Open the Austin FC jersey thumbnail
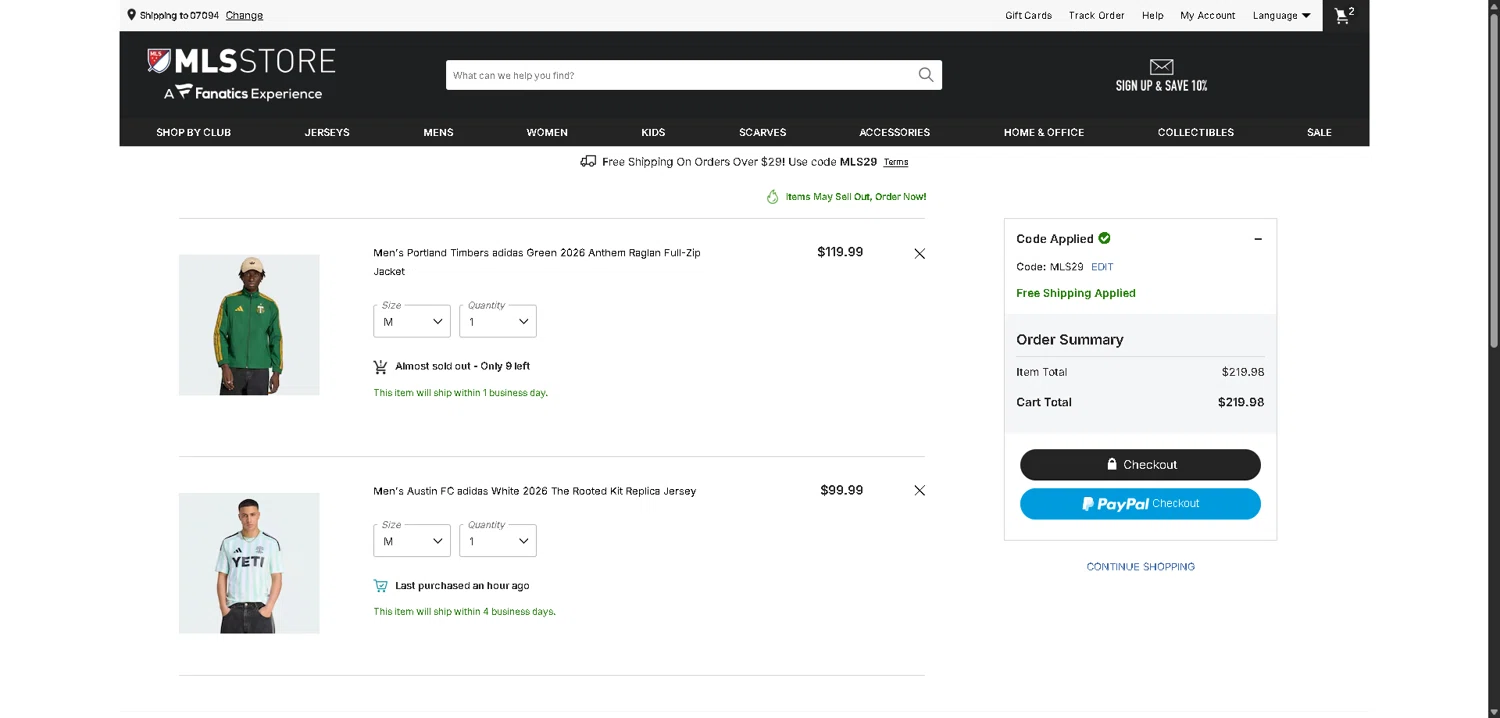Image resolution: width=1500 pixels, height=718 pixels. 249,563
